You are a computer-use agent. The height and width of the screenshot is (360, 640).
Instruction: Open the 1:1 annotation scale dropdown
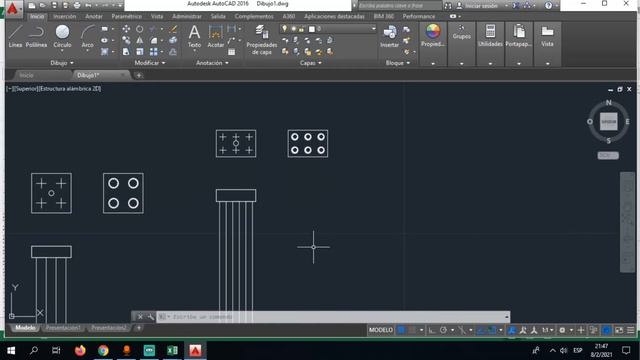pos(547,330)
